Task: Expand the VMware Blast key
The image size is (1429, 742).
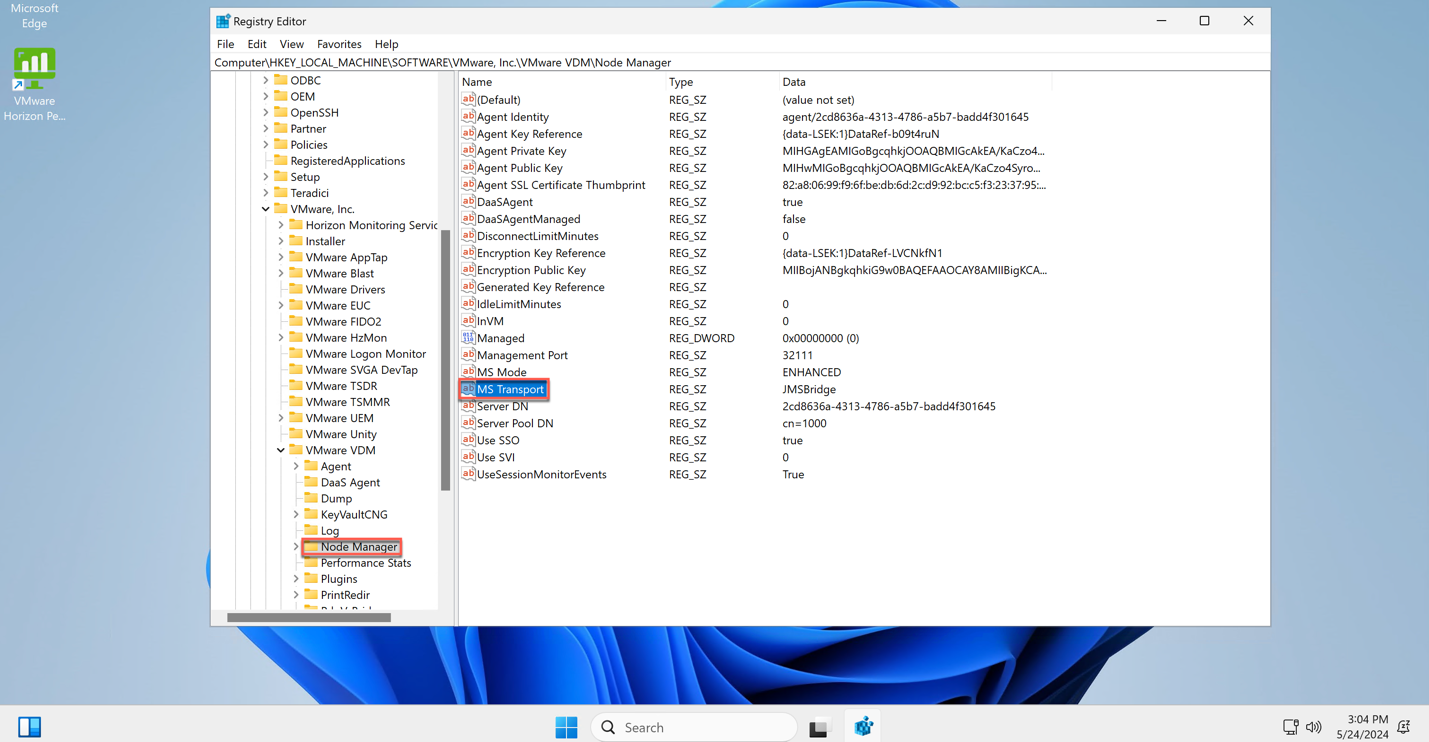Action: point(281,273)
